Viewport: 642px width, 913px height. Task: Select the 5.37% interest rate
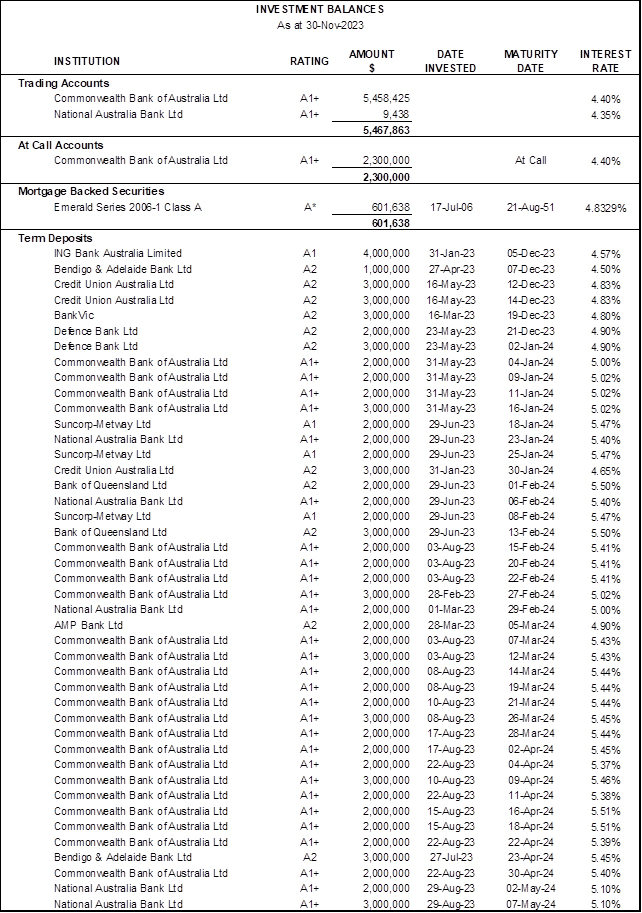coord(605,765)
